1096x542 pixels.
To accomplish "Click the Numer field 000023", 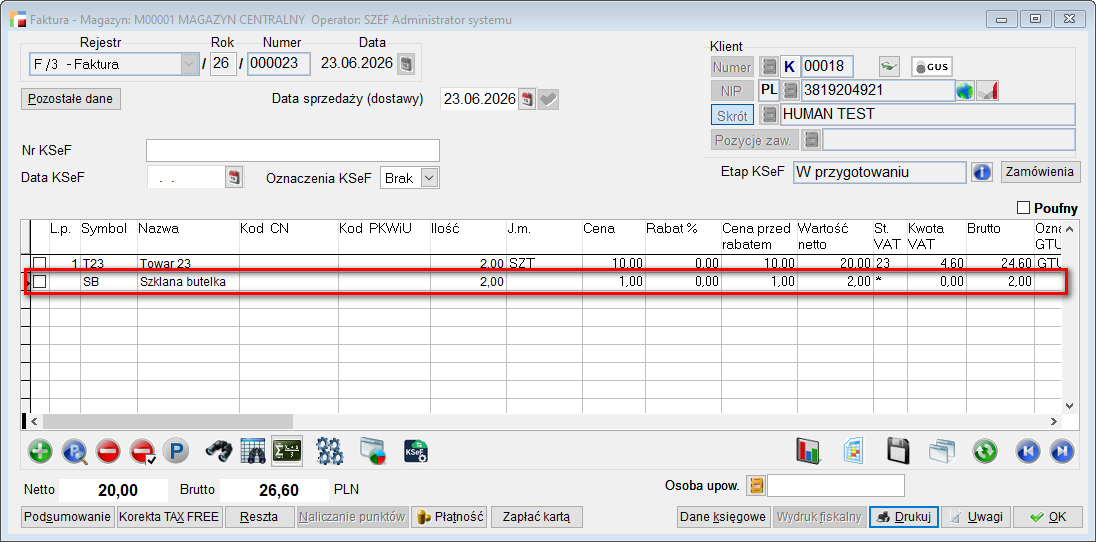I will [x=279, y=64].
